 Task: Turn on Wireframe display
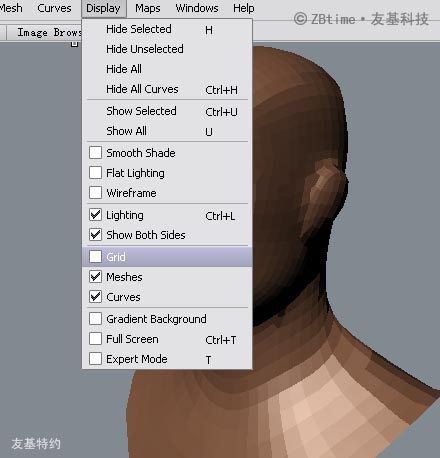pos(95,193)
